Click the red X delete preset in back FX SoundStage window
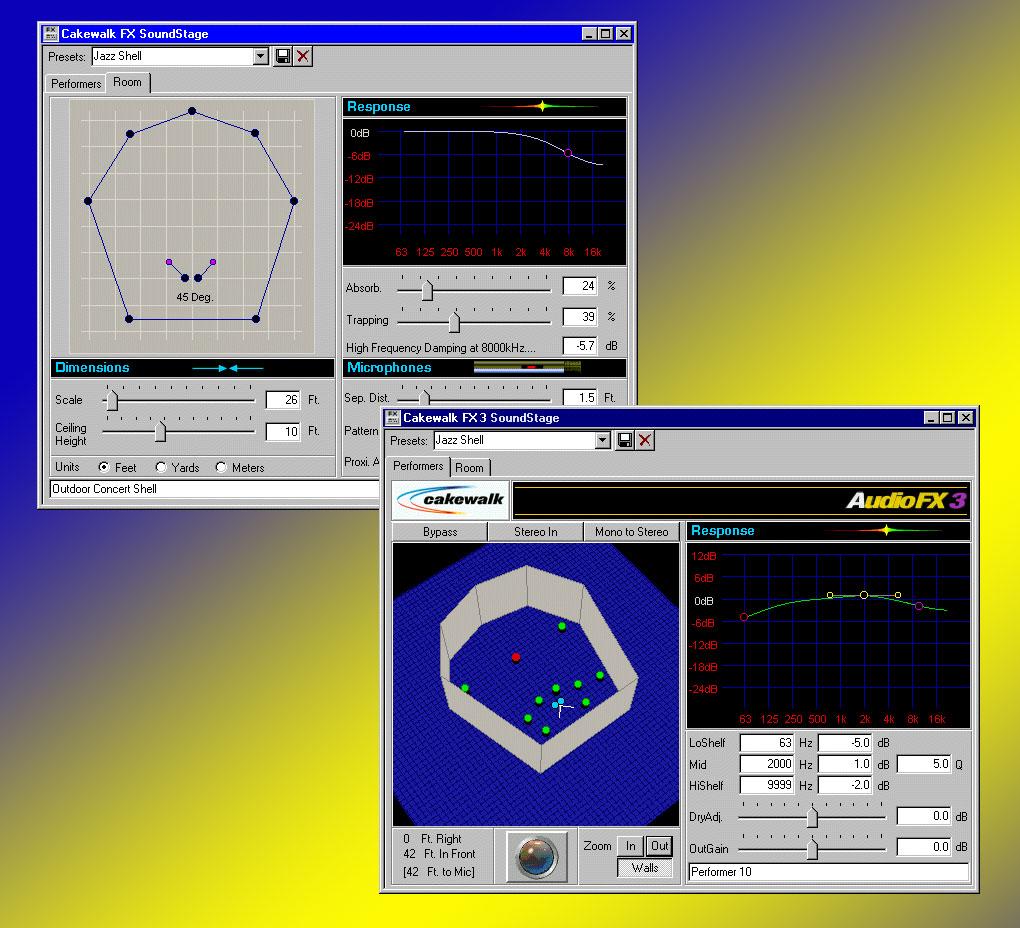The image size is (1020, 928). [303, 57]
